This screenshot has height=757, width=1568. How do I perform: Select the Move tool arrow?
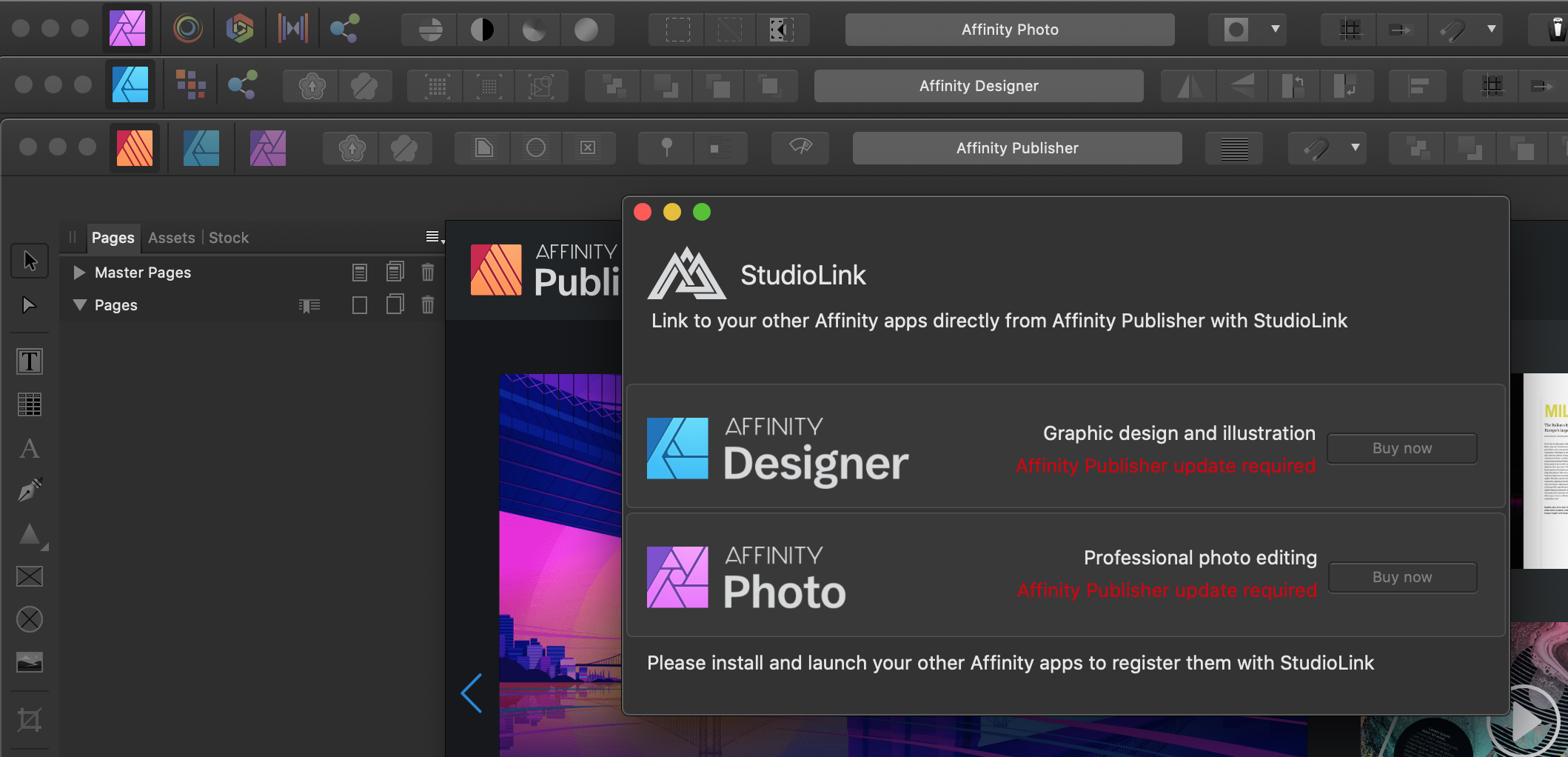30,261
